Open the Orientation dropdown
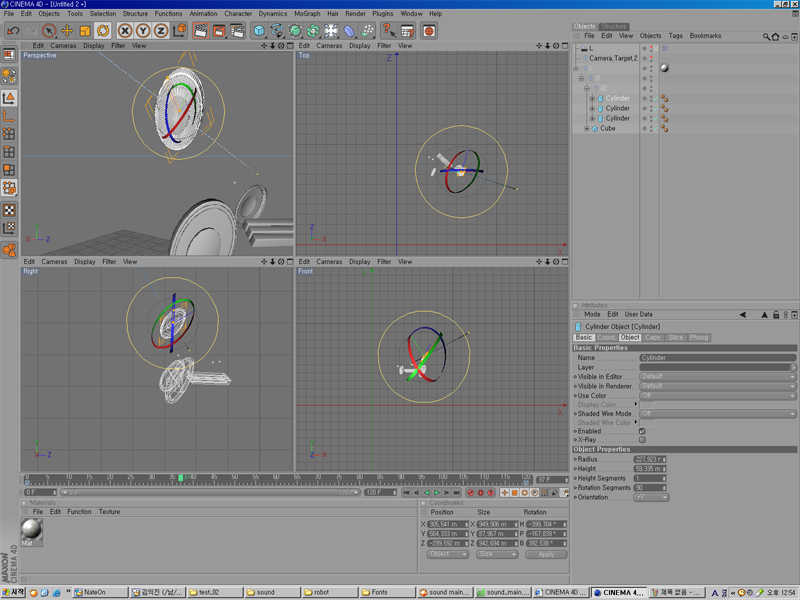800x600 pixels. point(651,497)
